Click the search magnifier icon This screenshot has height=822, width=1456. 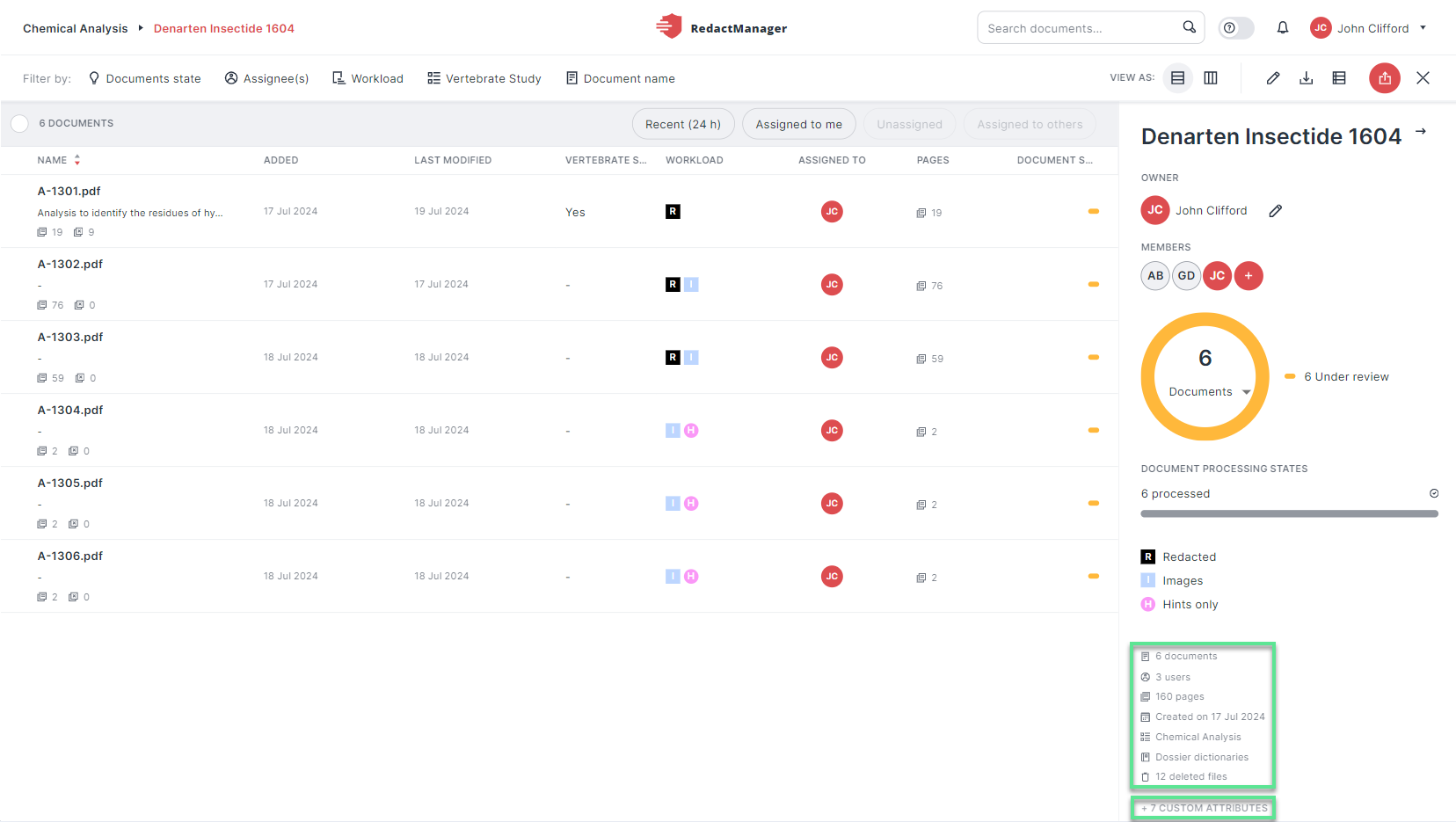point(1189,27)
